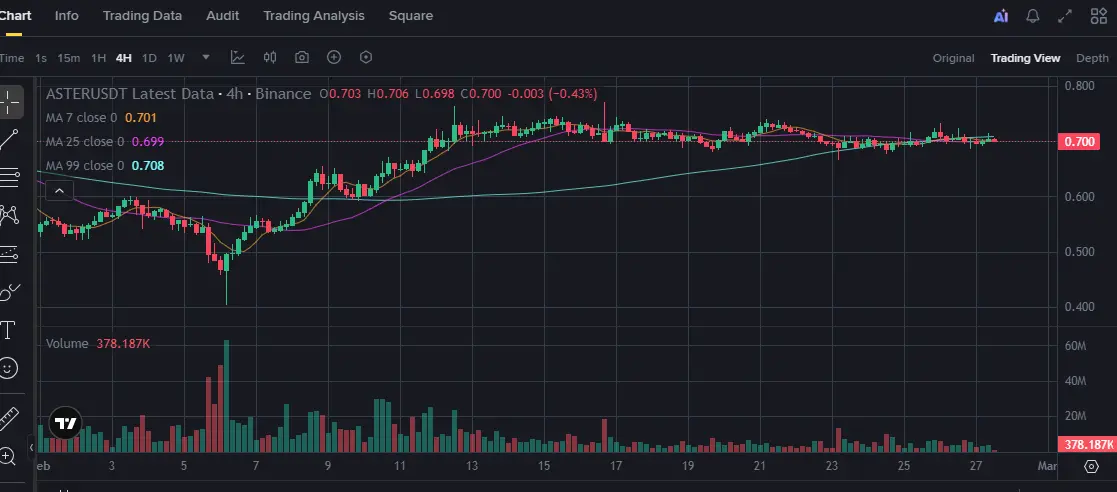Image resolution: width=1117 pixels, height=492 pixels.
Task: Click the -0.003 (-0.43%) change value
Action: (x=552, y=94)
